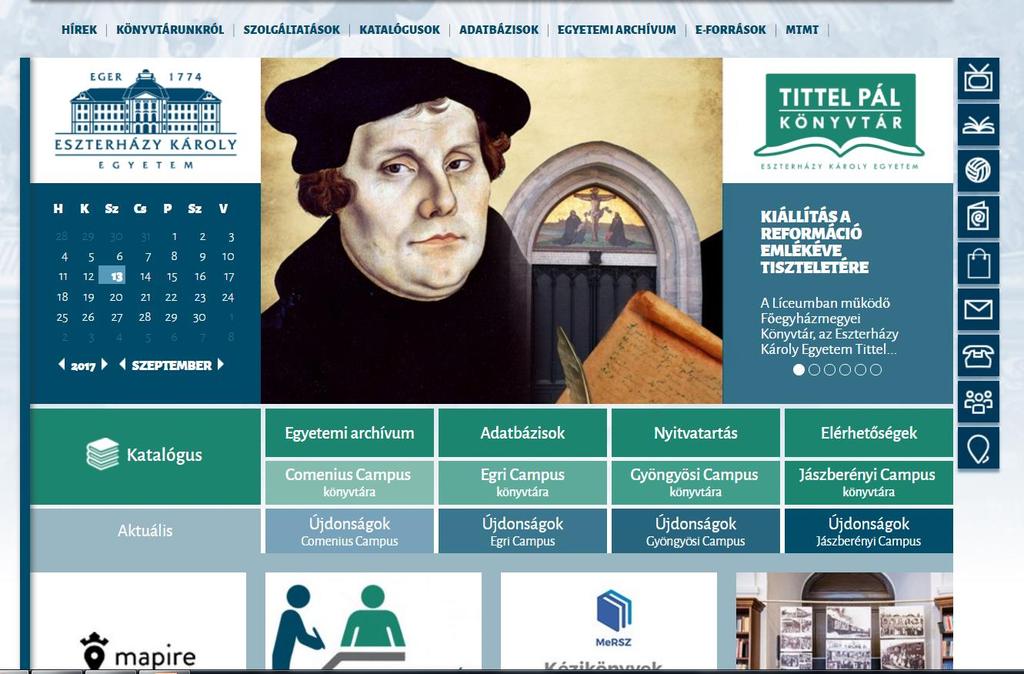
Task: Open EGYETEMI ARCHÍVUM in the top navigation
Action: coord(616,29)
